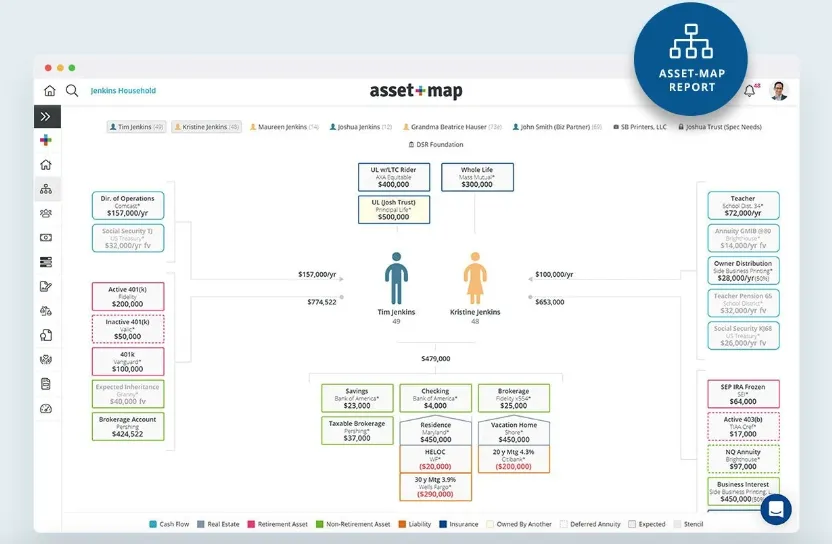Screen dimensions: 832x544
Task: Open the 20 y Mtg 4.3% card
Action: [514, 459]
